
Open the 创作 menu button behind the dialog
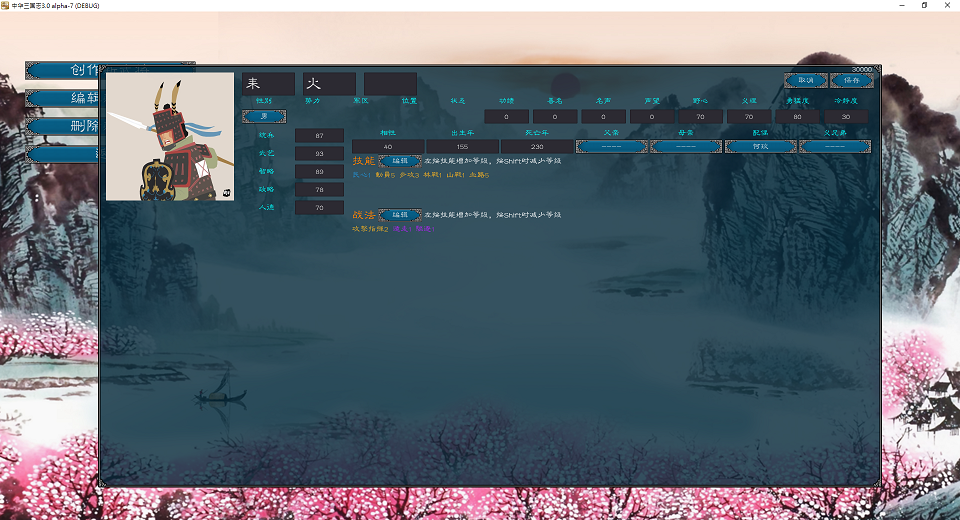click(x=62, y=70)
